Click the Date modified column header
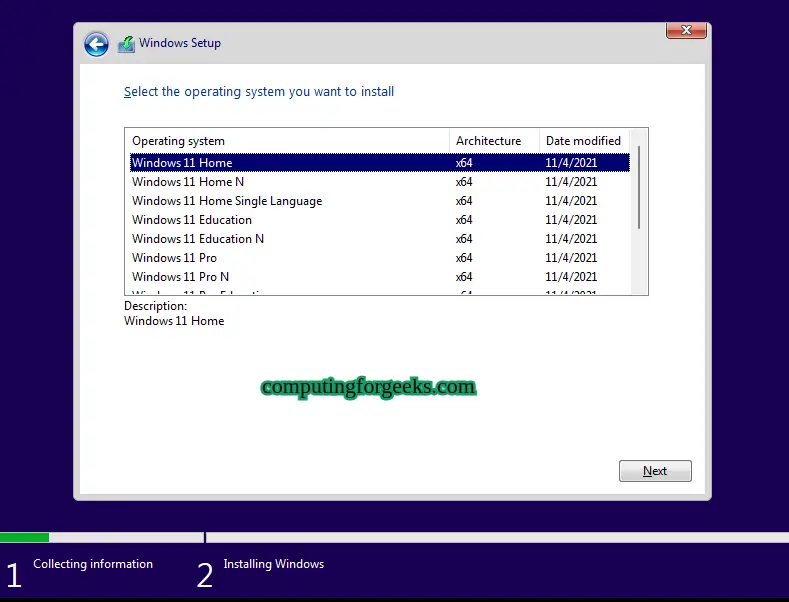Viewport: 789px width, 602px height. [x=584, y=141]
